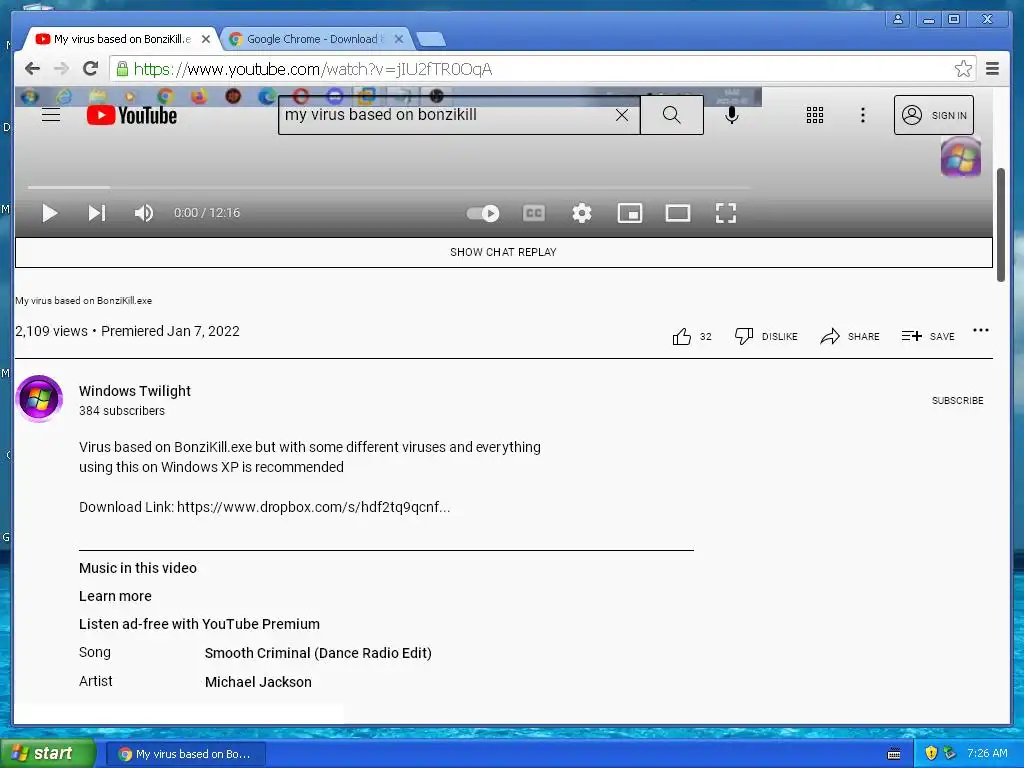This screenshot has width=1024, height=768.
Task: Click the view count 2,109 views
Action: (x=52, y=331)
